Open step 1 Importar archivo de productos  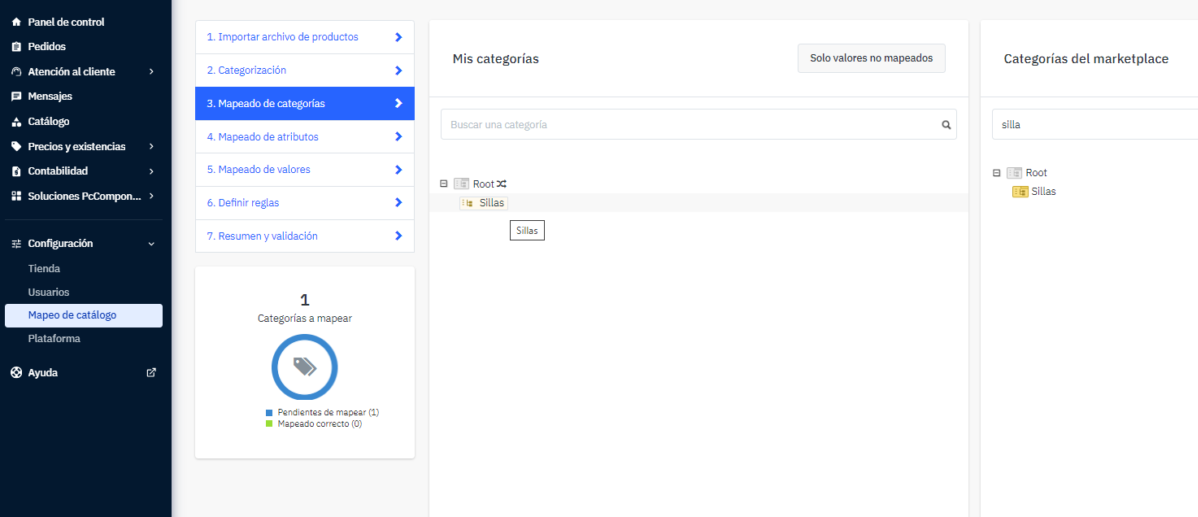(304, 37)
